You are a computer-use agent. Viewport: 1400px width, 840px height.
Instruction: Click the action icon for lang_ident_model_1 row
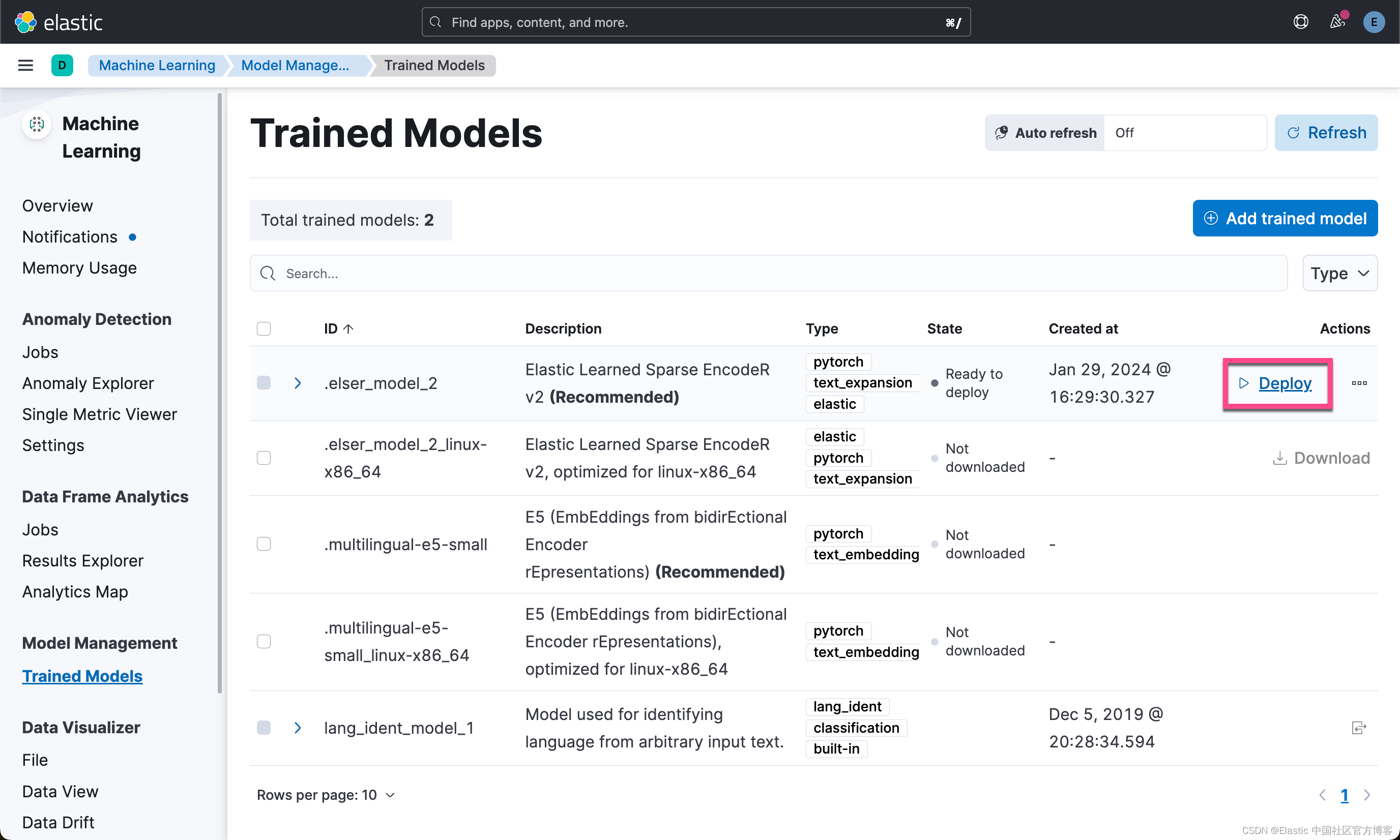pyautogui.click(x=1359, y=727)
